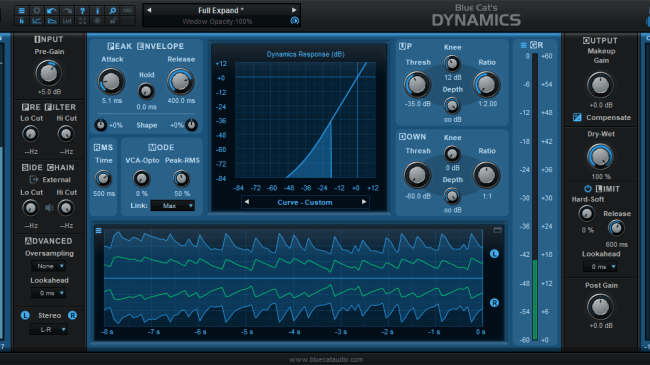Click the Side Chain section header
This screenshot has width=650, height=365.
[49, 168]
